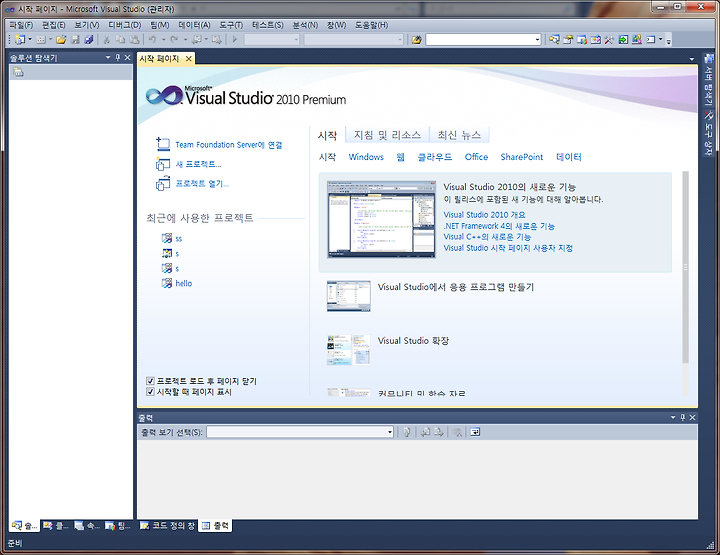720x555 pixels.
Task: Expand the New Project dropdown arrow
Action: [30, 40]
